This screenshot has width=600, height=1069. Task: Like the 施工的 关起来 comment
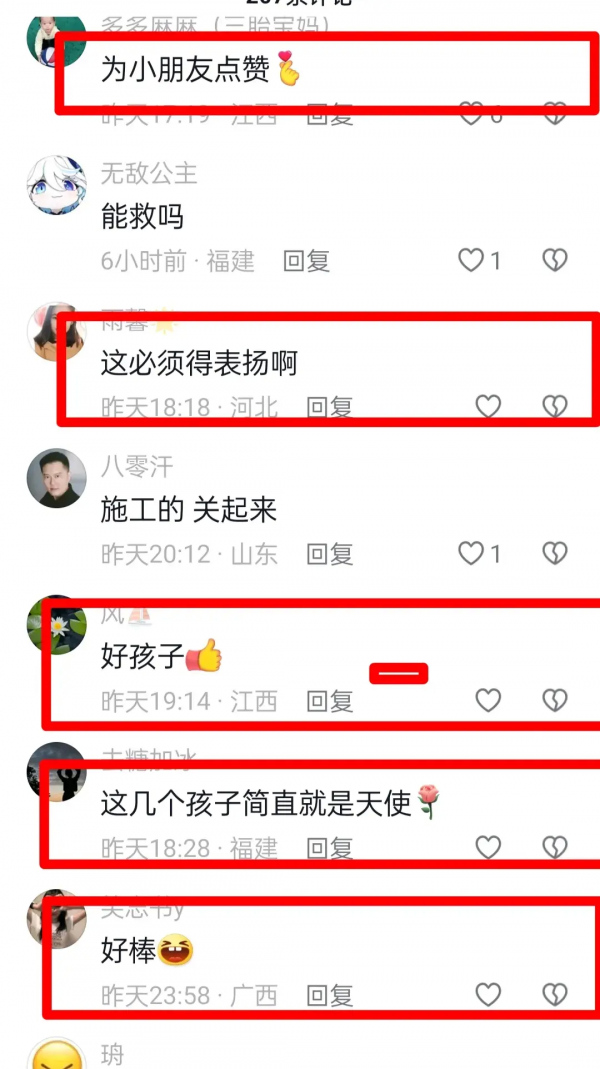click(470, 553)
